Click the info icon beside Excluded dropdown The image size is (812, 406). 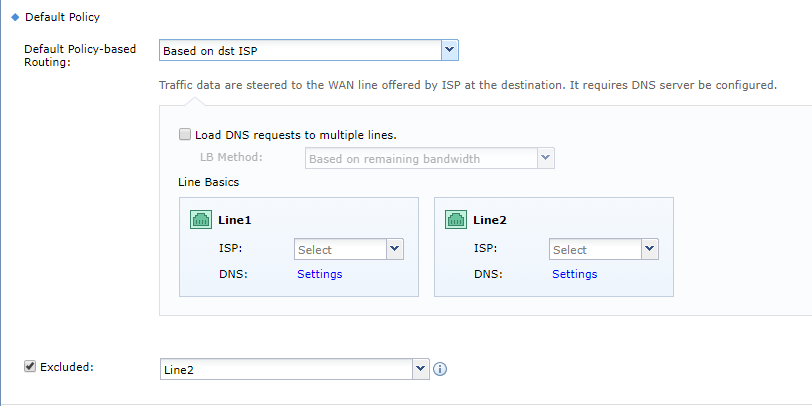click(x=440, y=369)
